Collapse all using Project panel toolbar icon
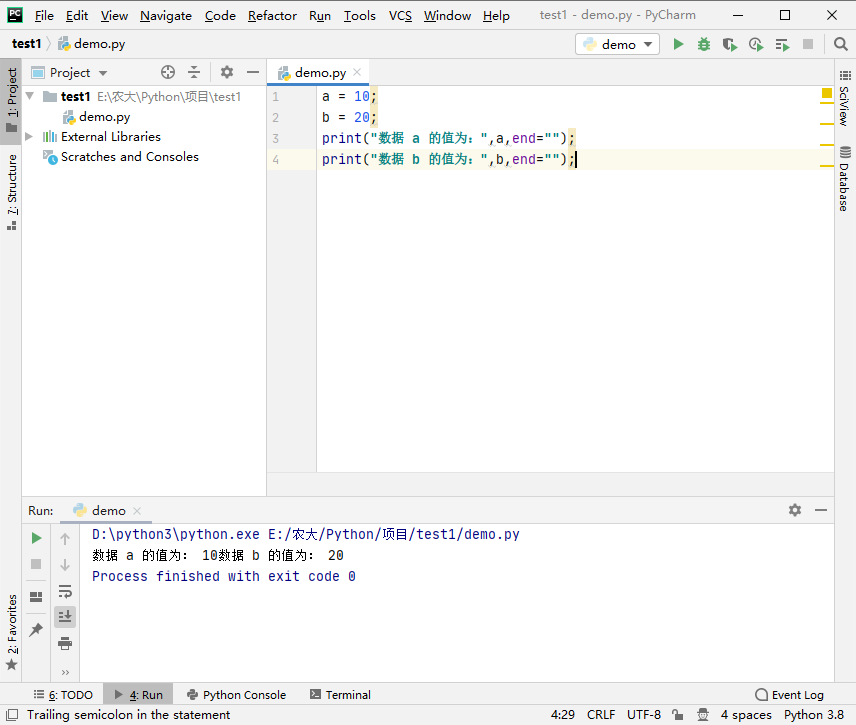Image resolution: width=856 pixels, height=725 pixels. pos(194,72)
